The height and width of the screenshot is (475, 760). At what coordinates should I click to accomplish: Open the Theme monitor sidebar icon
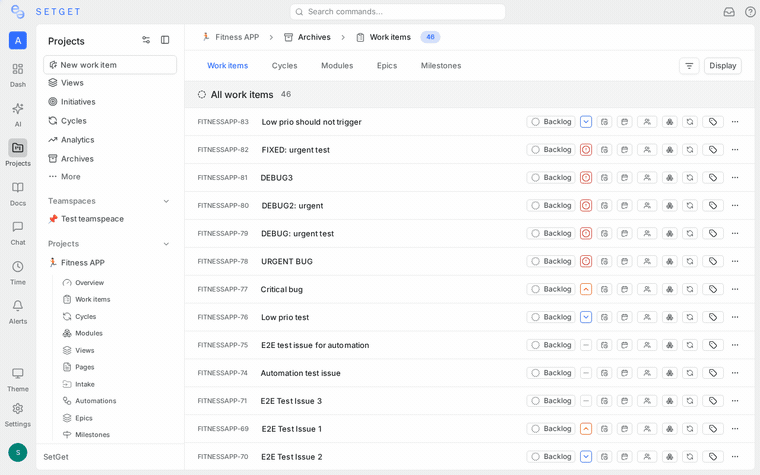pyautogui.click(x=17, y=373)
